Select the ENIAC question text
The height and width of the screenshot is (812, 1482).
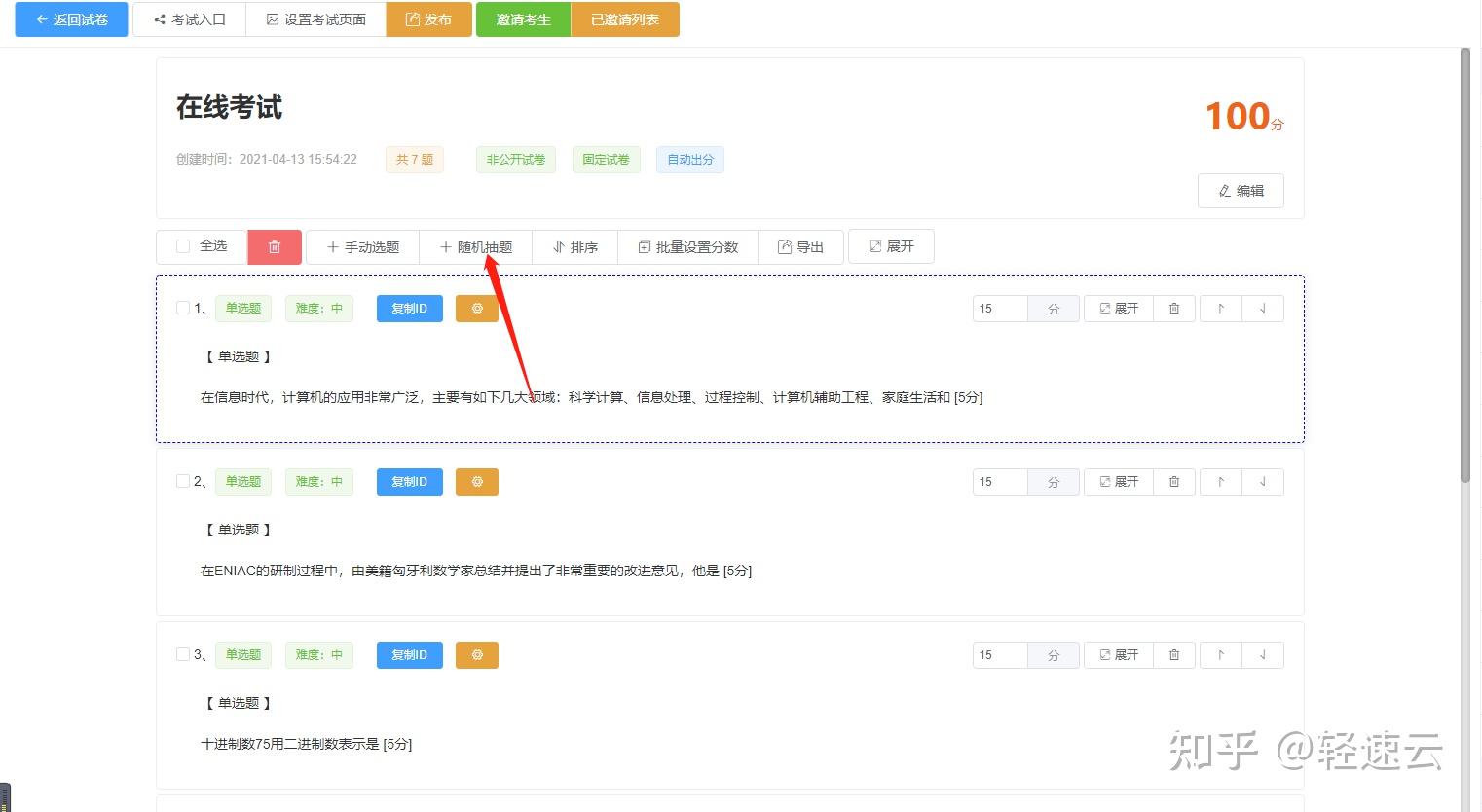[476, 571]
